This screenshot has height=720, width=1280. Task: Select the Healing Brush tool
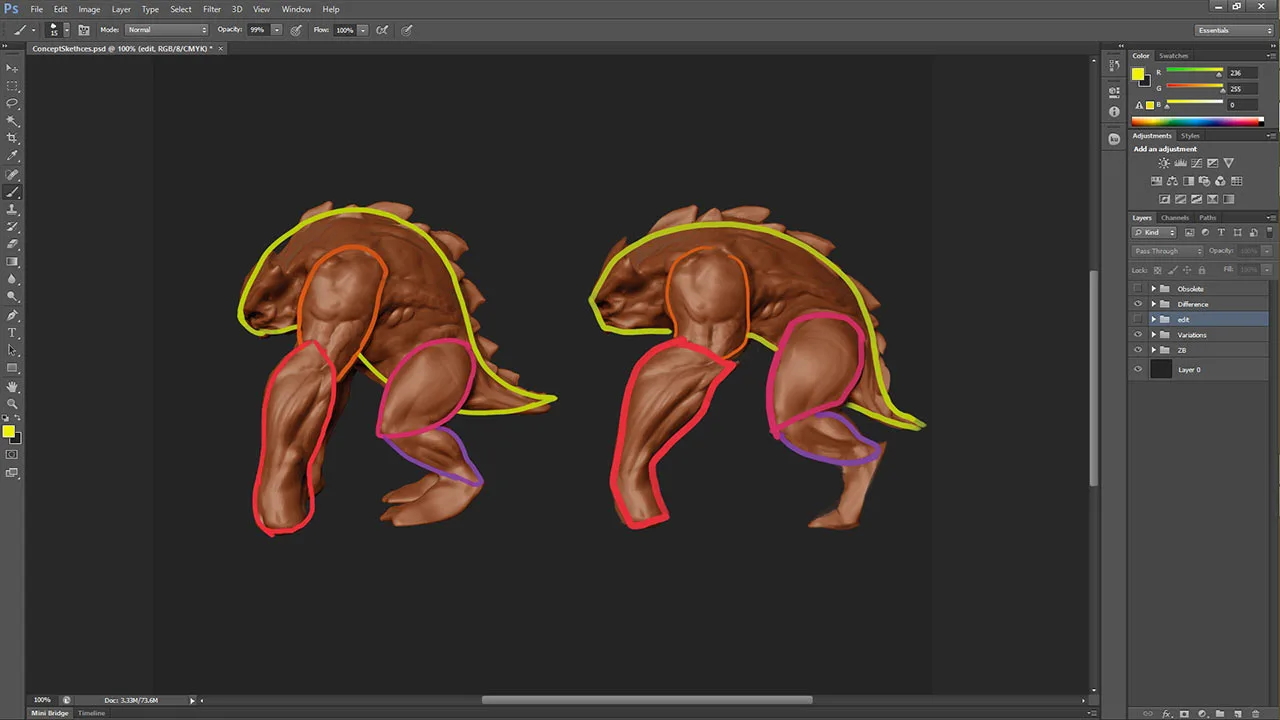[x=12, y=174]
